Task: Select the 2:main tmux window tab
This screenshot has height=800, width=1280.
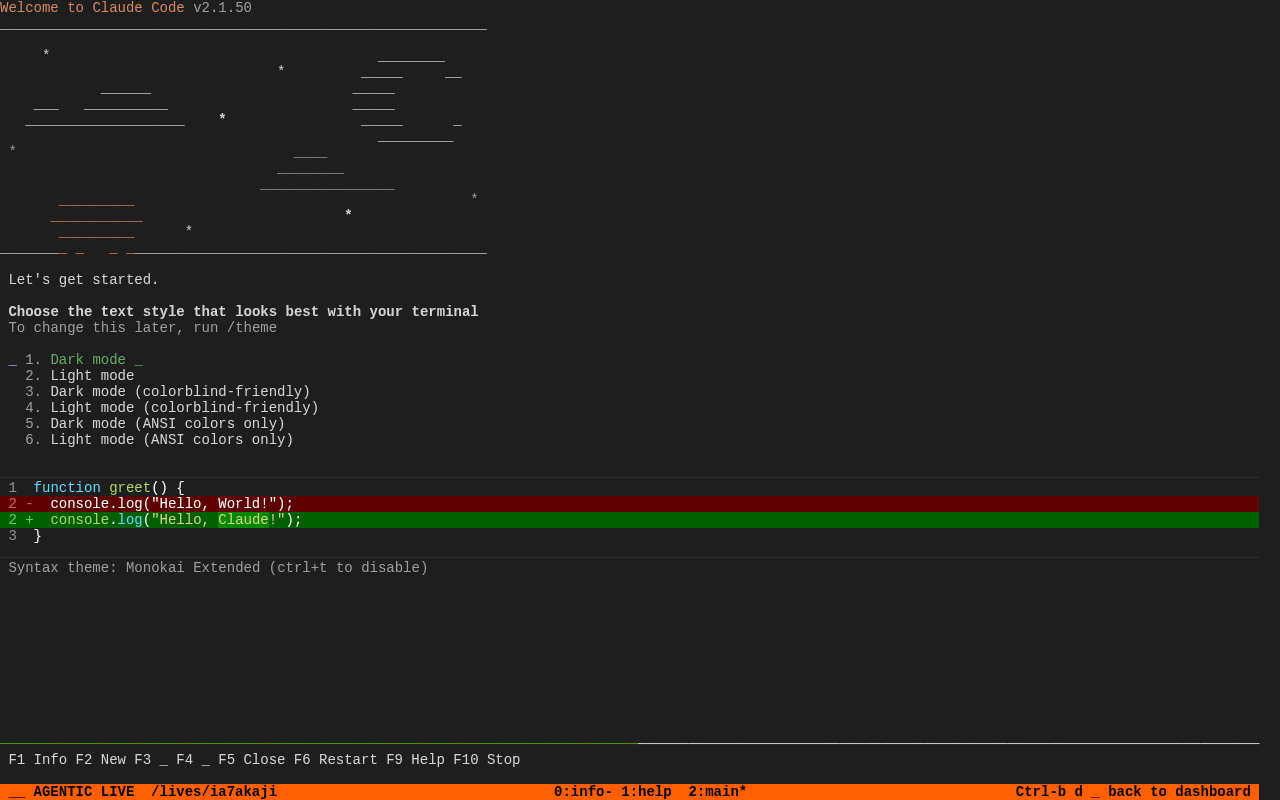Action: (x=717, y=792)
